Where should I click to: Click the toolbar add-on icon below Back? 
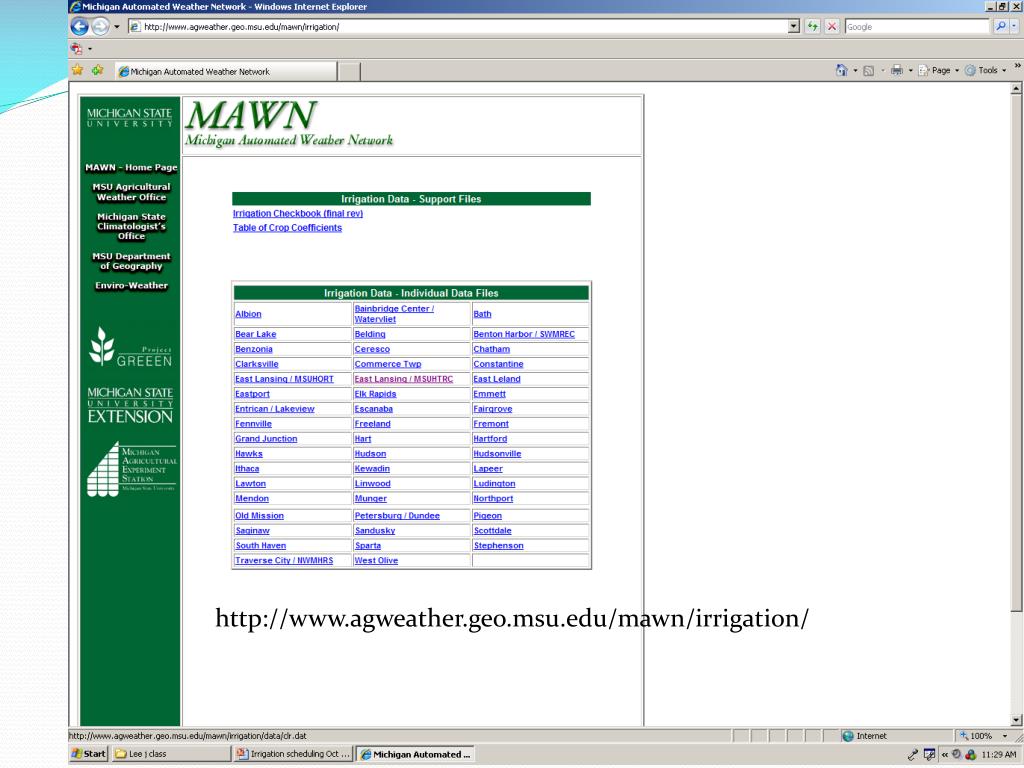click(x=77, y=48)
